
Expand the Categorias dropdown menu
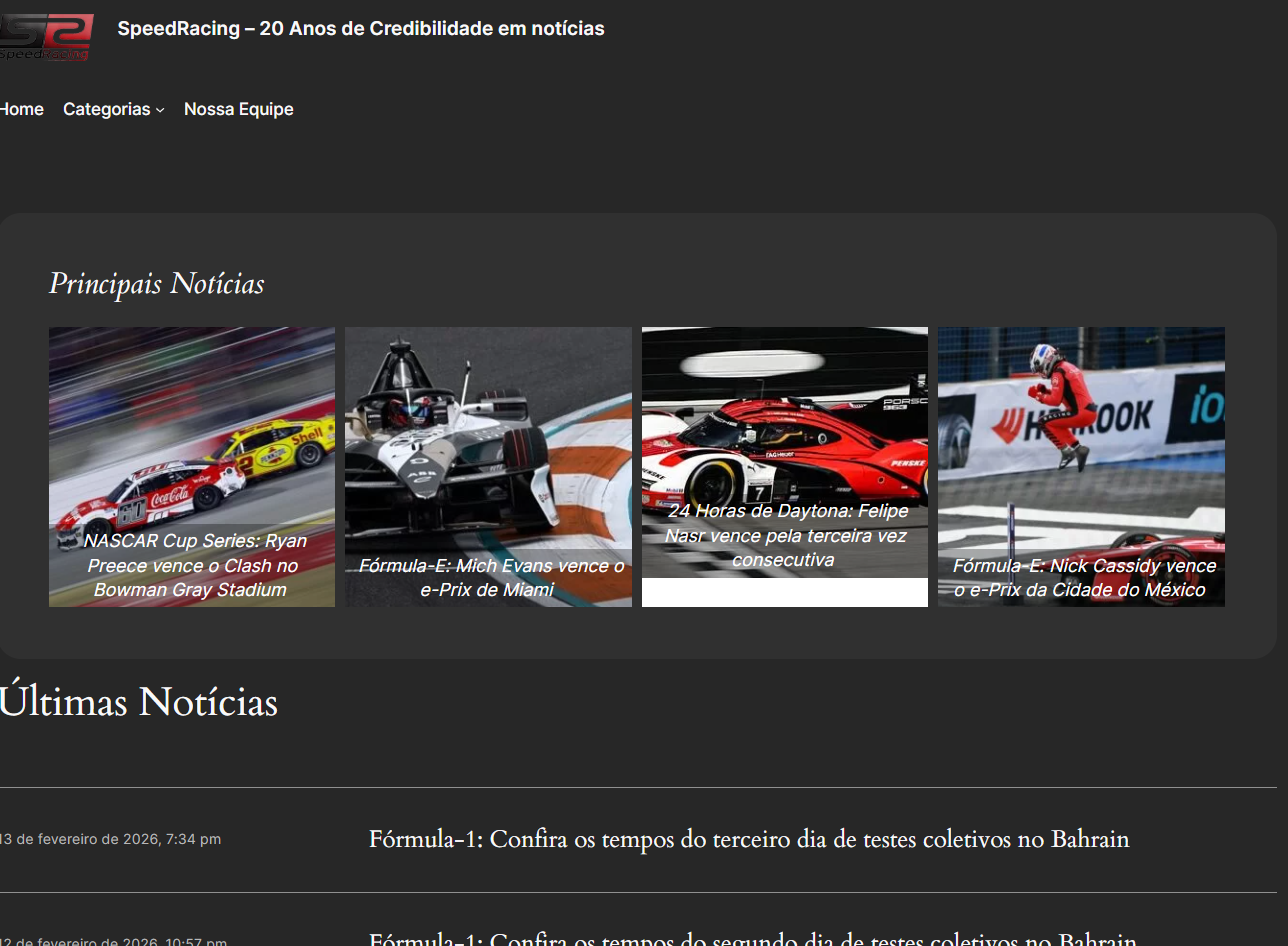coord(106,109)
